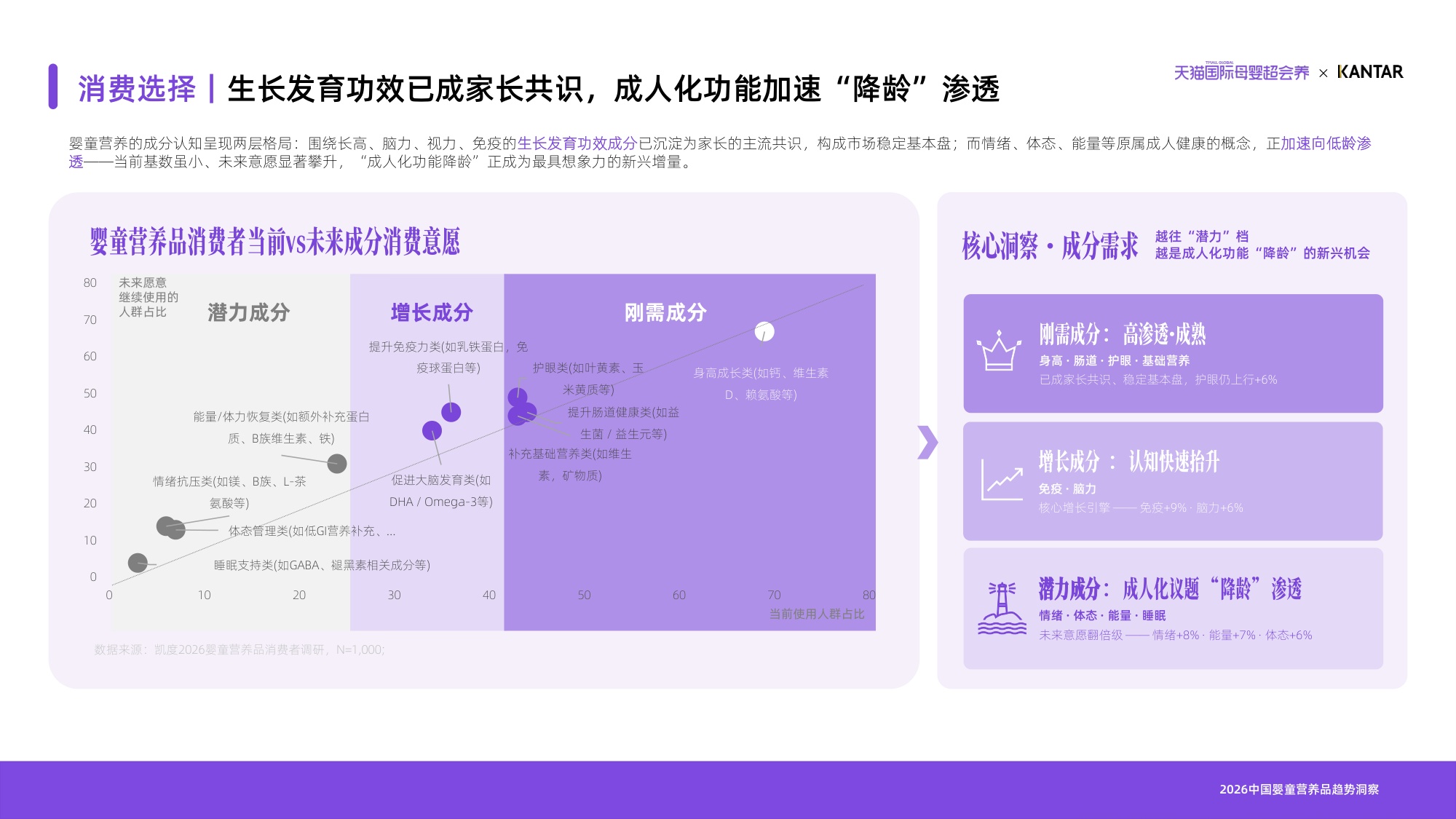Click the KANTAR logo

[x=1370, y=72]
